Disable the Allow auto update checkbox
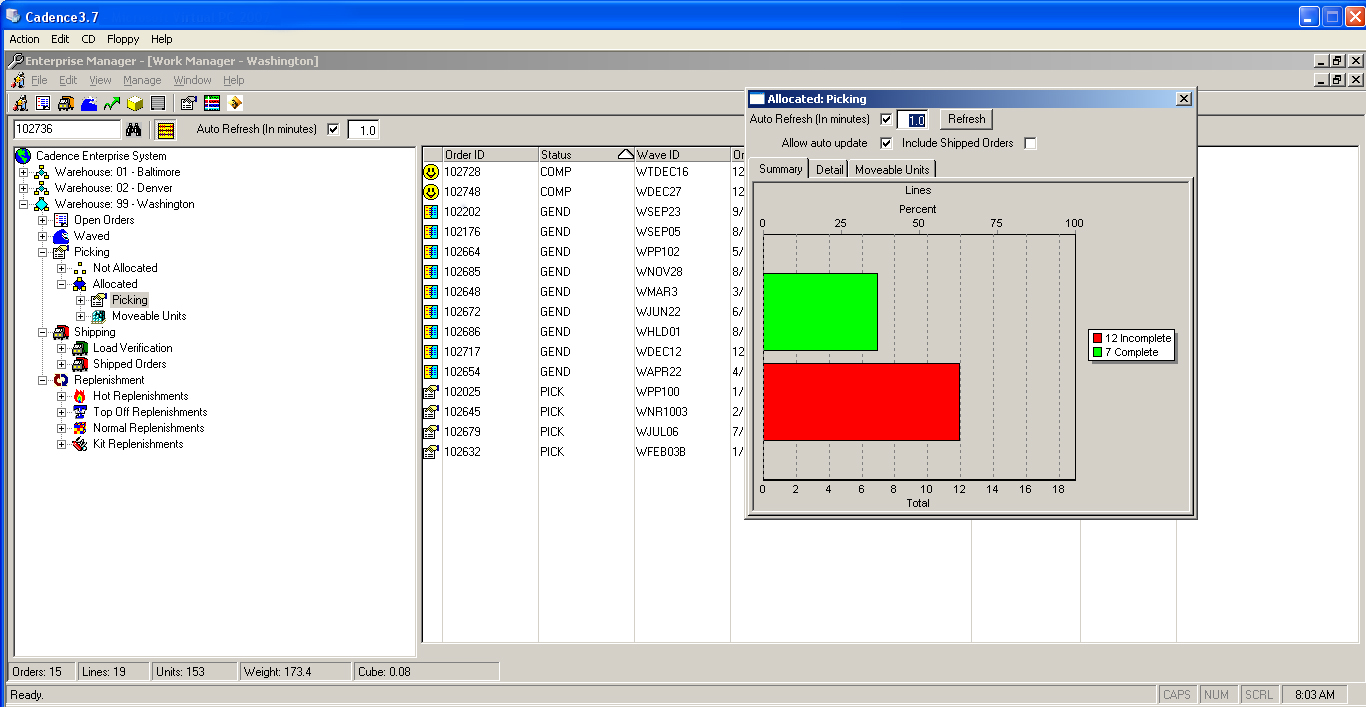This screenshot has width=1366, height=707. [x=886, y=142]
